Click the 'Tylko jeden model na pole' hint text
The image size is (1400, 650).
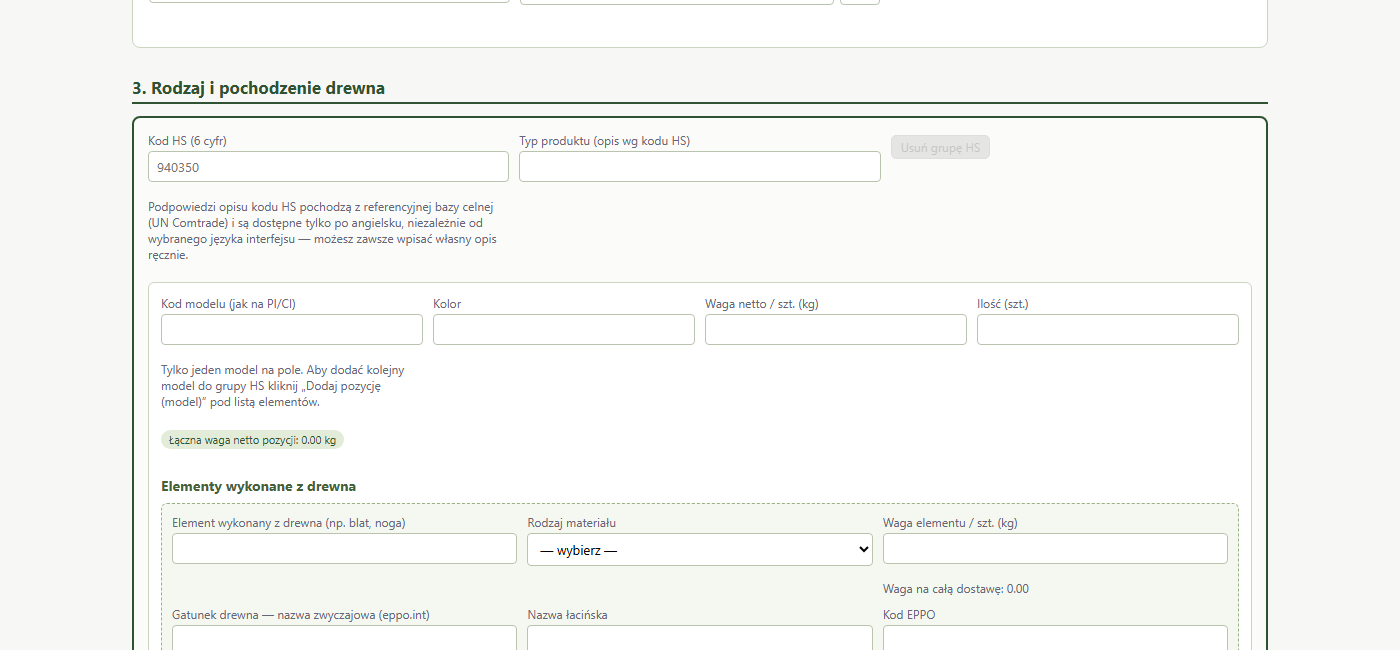tap(283, 386)
